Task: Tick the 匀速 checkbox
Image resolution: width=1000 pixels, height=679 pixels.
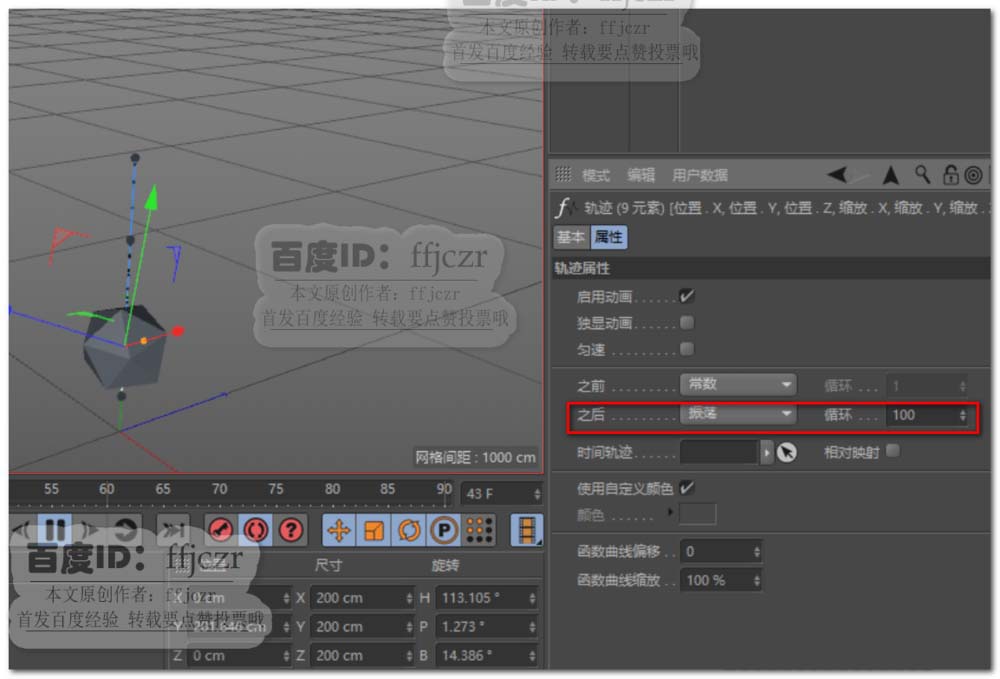Action: [687, 349]
